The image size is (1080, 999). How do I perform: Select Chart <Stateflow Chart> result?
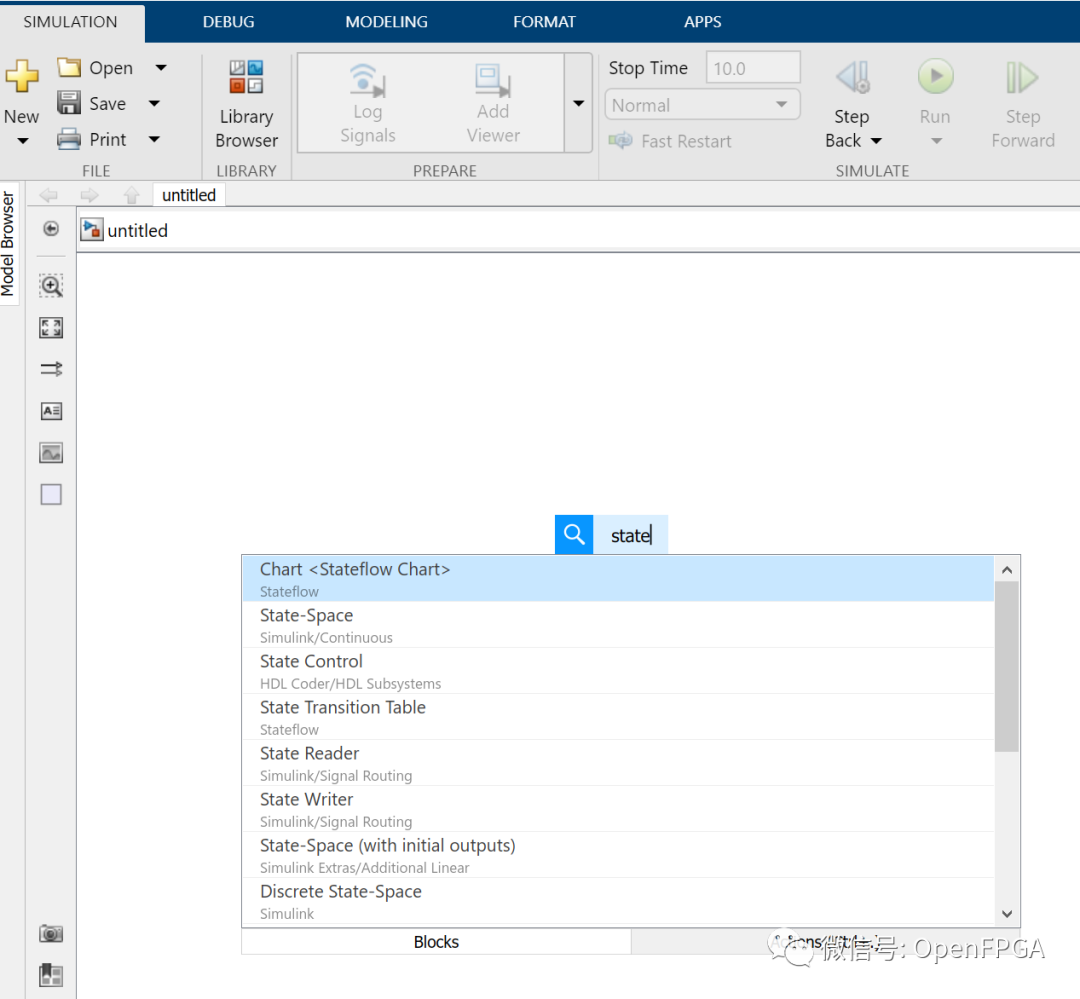[618, 579]
